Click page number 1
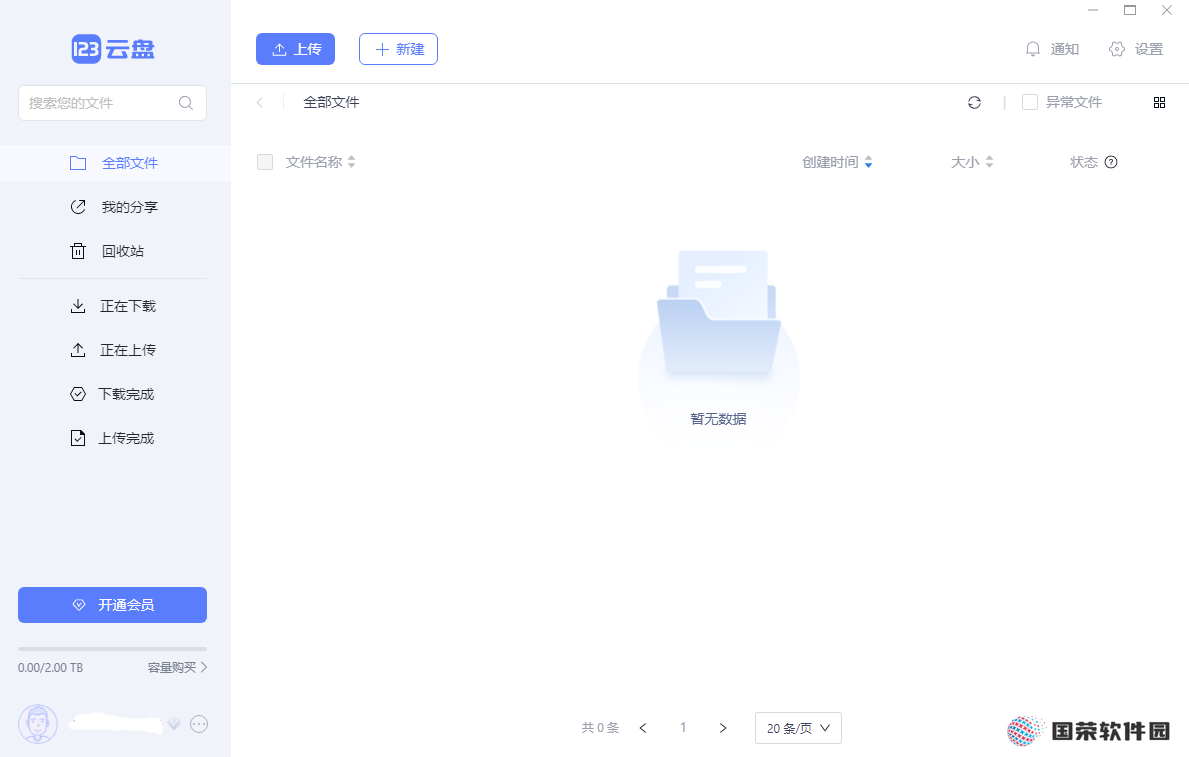 pyautogui.click(x=683, y=728)
